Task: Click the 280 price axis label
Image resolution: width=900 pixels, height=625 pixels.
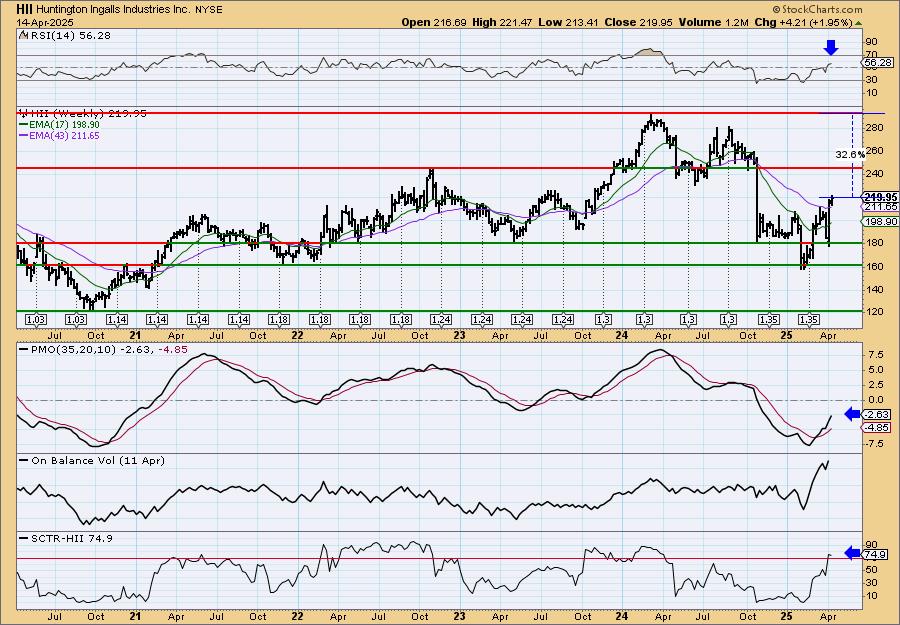Action: click(x=876, y=127)
